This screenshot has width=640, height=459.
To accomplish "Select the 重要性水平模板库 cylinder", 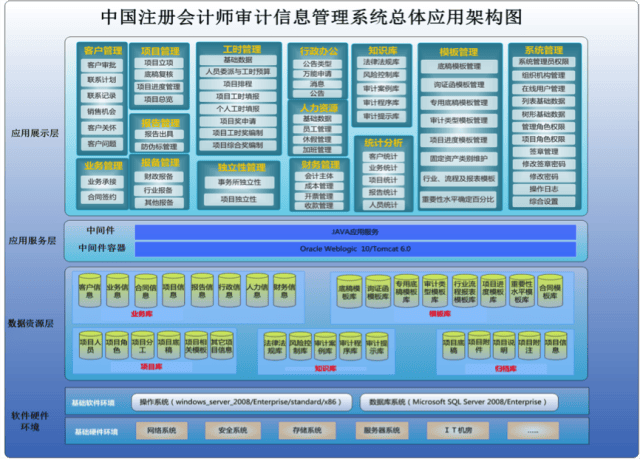I will [522, 291].
